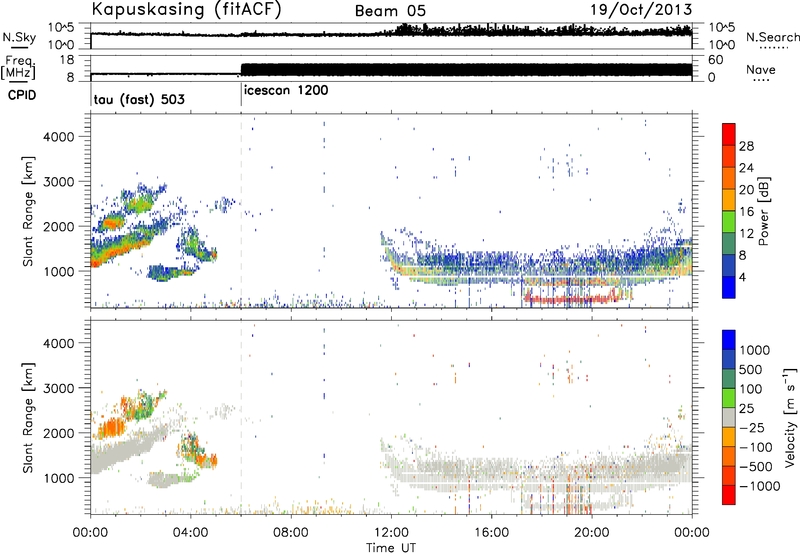Click the date '19/Oct/2013'
800x554 pixels.
tap(641, 10)
